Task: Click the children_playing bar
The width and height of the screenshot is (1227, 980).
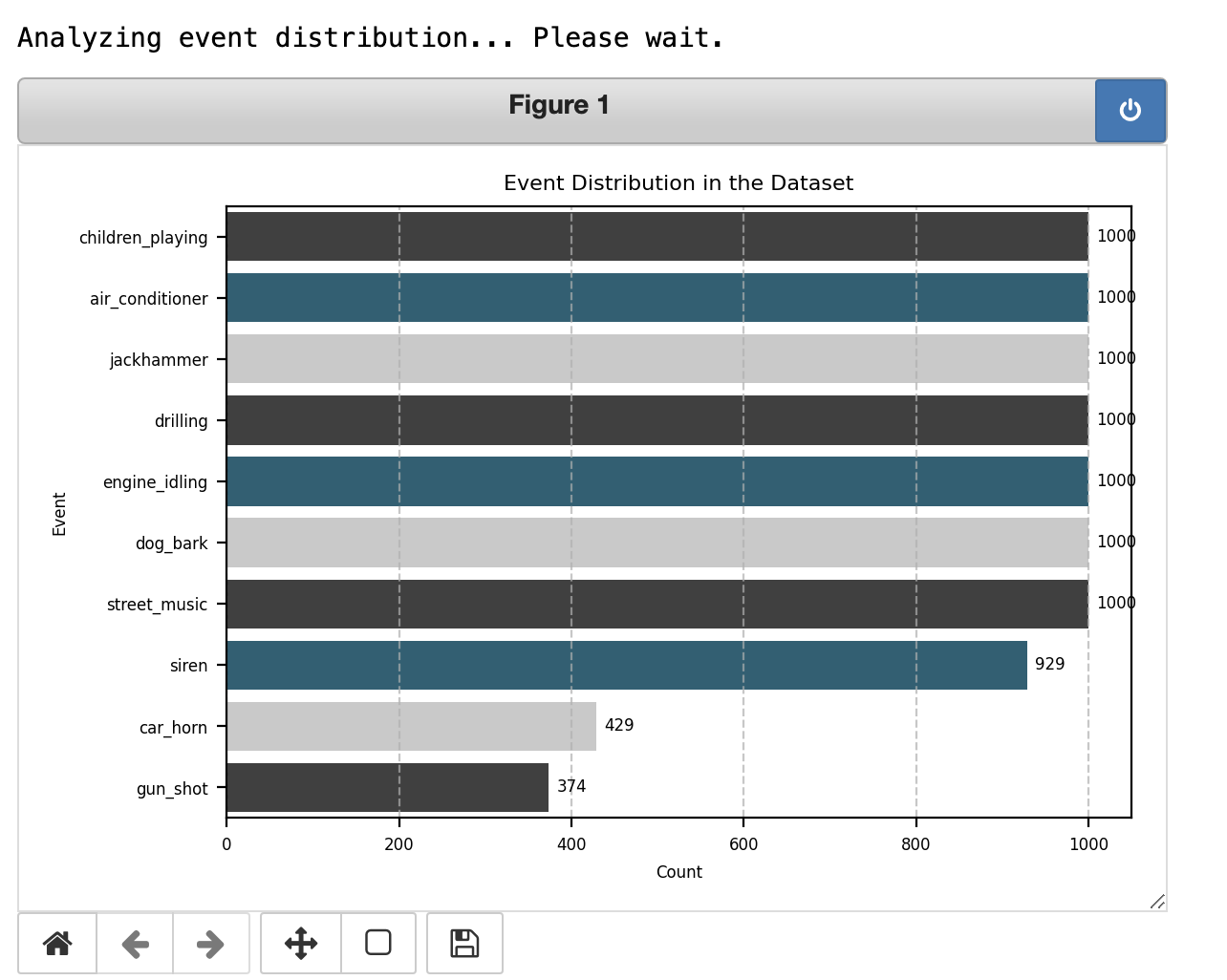Action: (x=657, y=237)
